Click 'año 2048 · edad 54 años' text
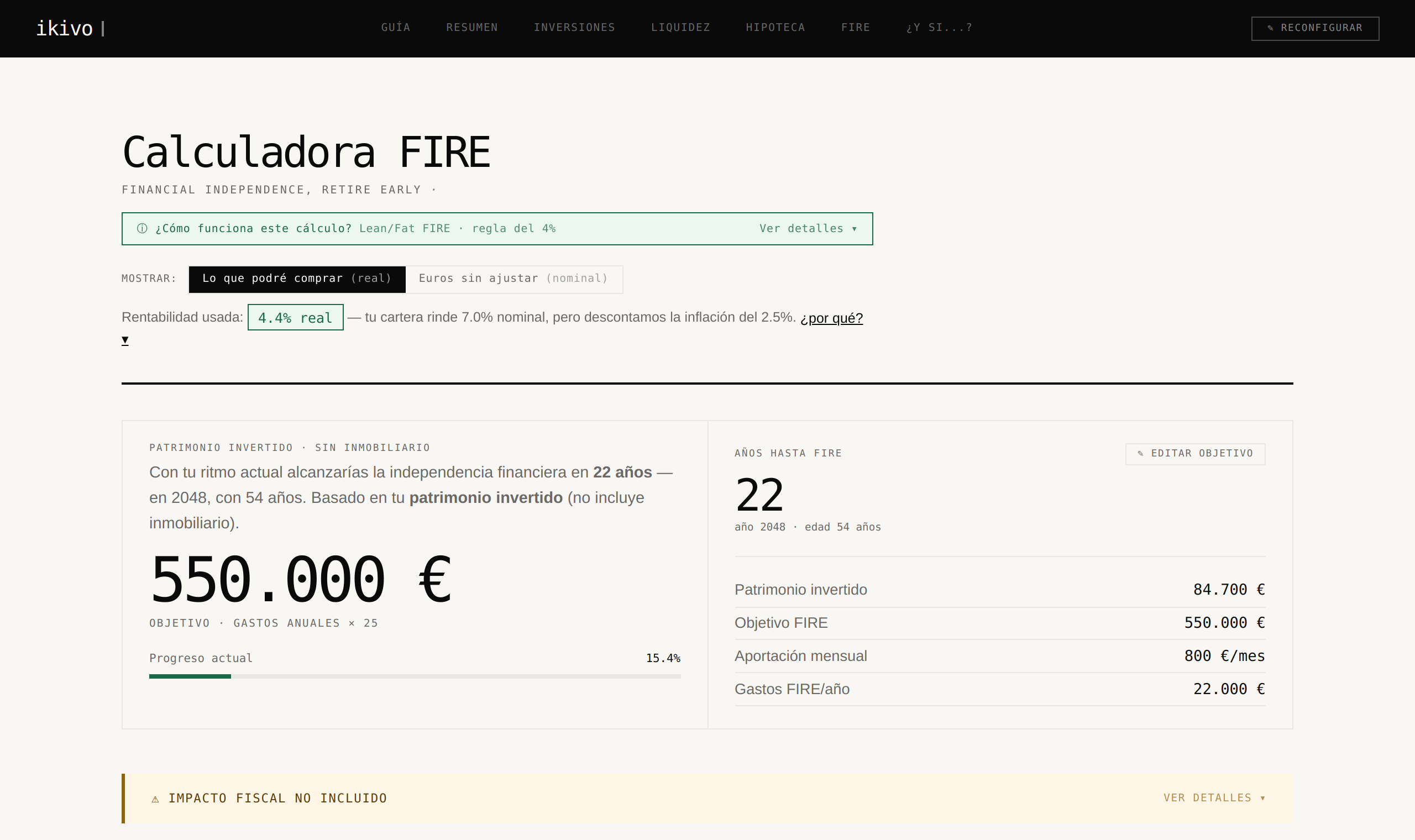Image resolution: width=1415 pixels, height=840 pixels. click(x=808, y=528)
